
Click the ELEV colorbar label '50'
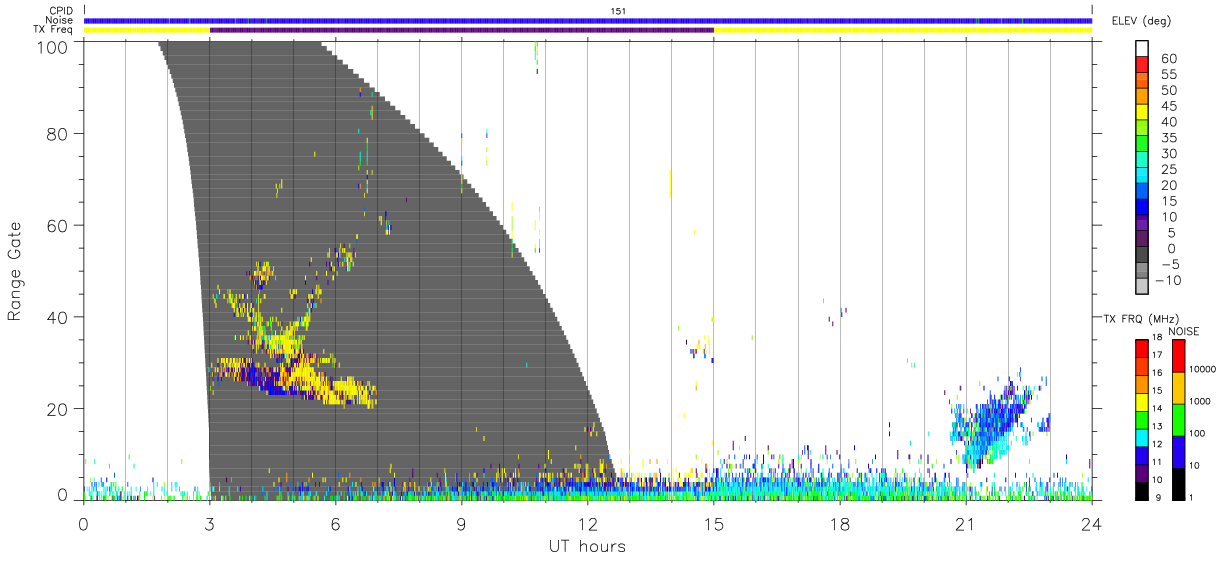point(1169,91)
